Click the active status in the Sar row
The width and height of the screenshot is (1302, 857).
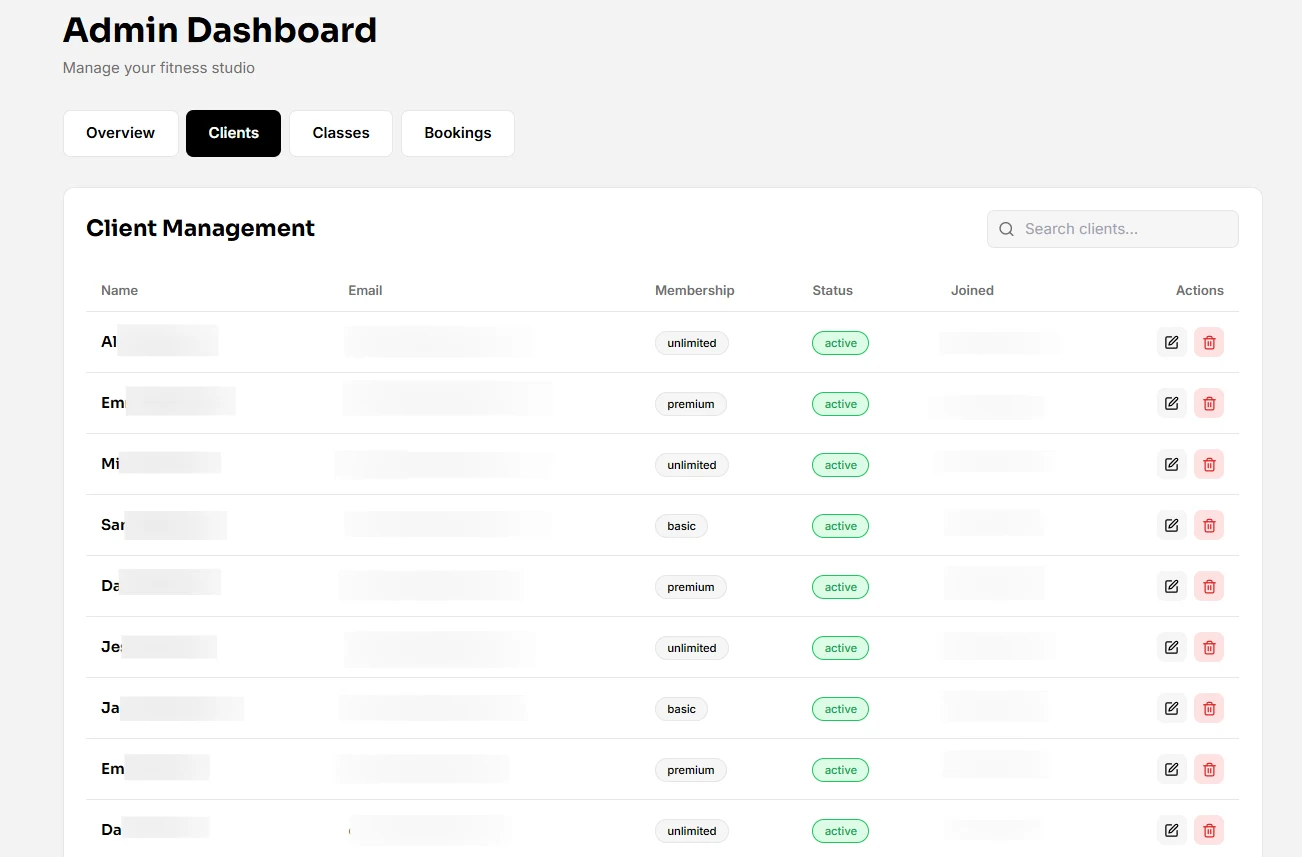841,526
